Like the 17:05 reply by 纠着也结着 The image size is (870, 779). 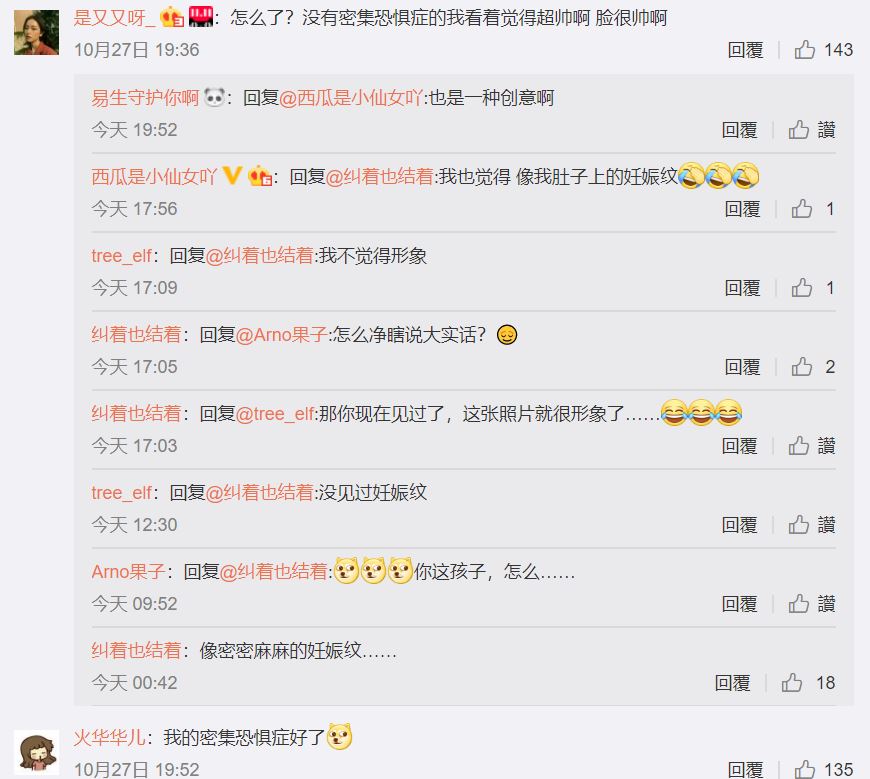coord(802,367)
